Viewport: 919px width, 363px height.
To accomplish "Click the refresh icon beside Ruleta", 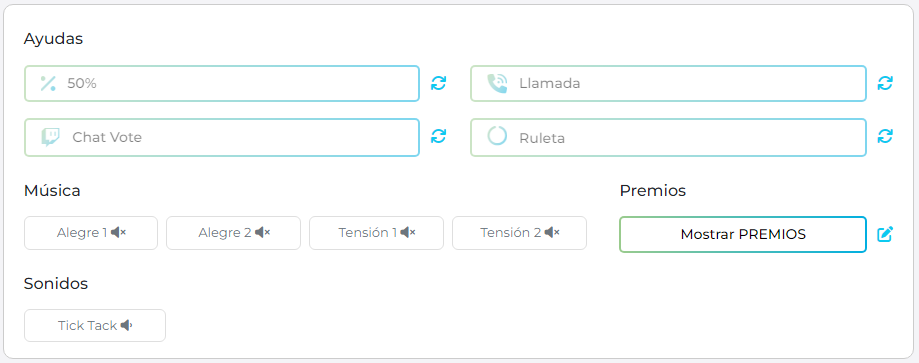I will pyautogui.click(x=885, y=136).
